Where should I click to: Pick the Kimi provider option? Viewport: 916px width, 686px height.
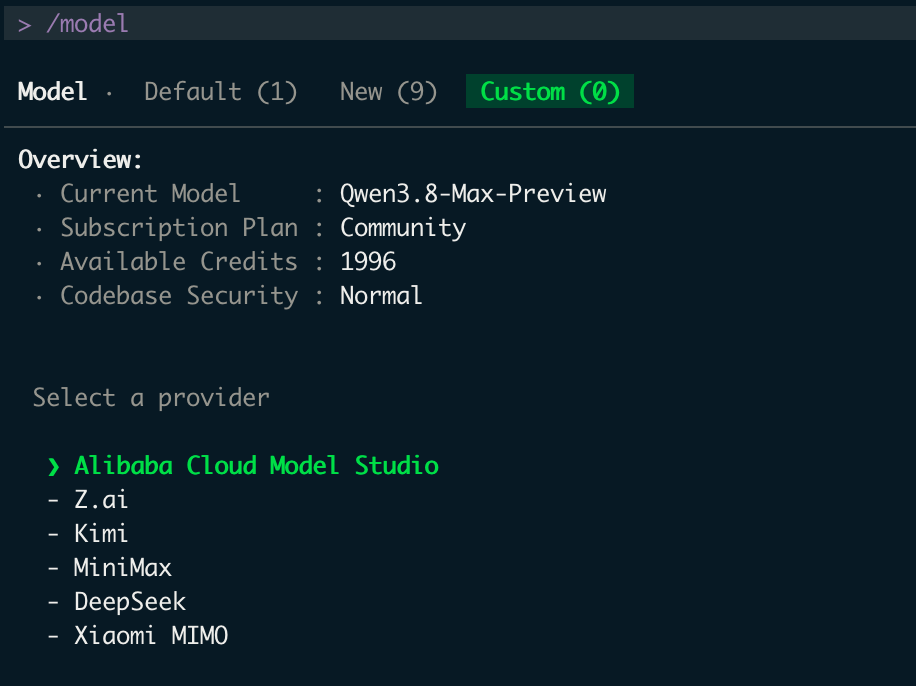point(100,533)
